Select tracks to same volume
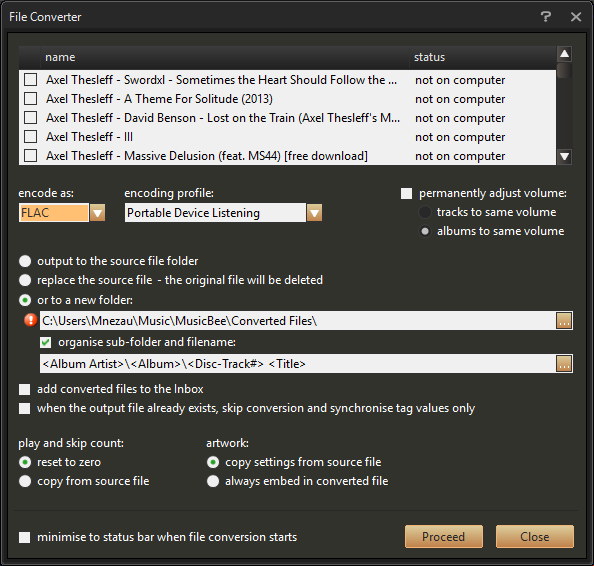The image size is (594, 566). pyautogui.click(x=425, y=212)
